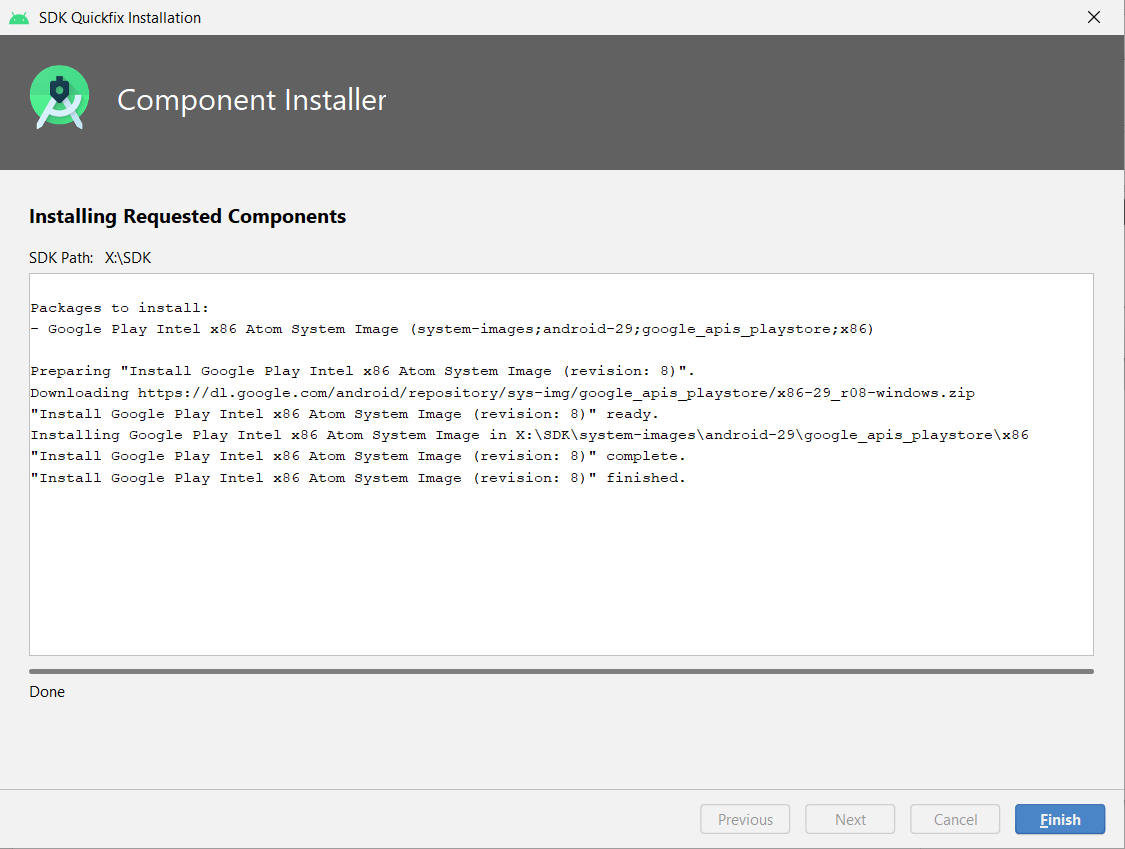Click the Android icon in the title bar
The image size is (1125, 849).
pyautogui.click(x=19, y=18)
